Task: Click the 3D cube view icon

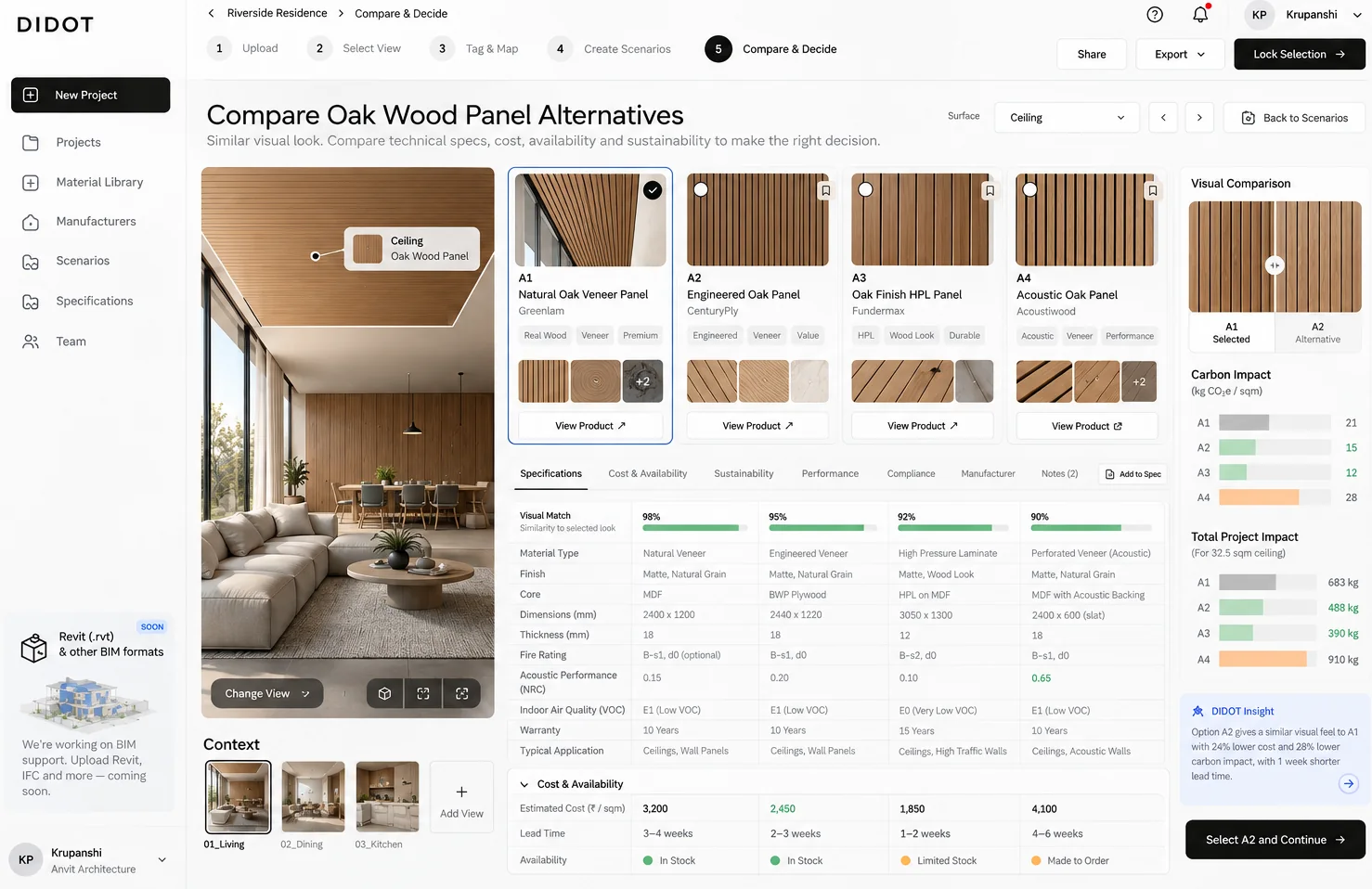Action: pyautogui.click(x=384, y=693)
